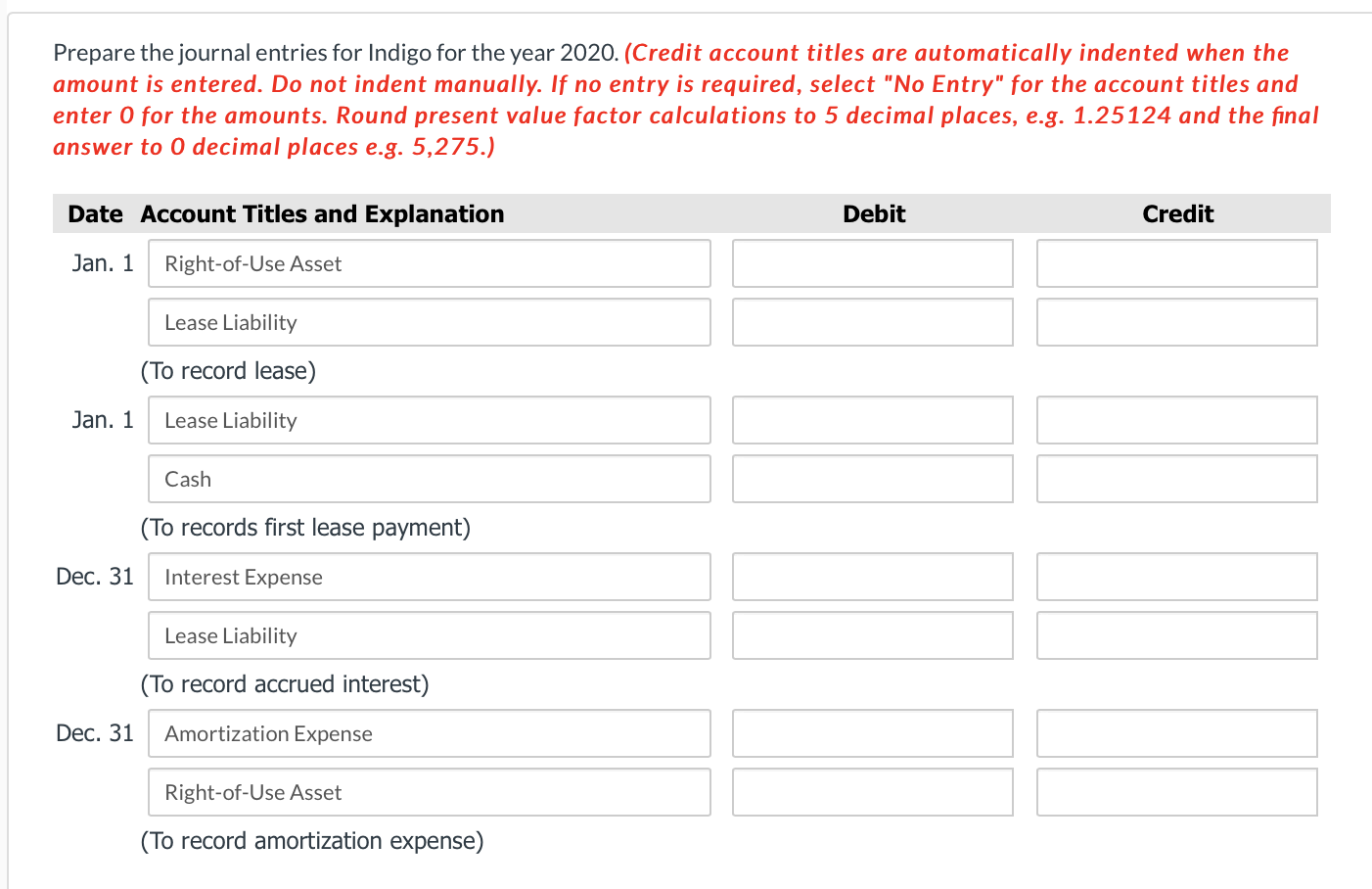Click debit field for Lease Liability, record lease
Screen dimensions: 1372x889
pos(873,322)
